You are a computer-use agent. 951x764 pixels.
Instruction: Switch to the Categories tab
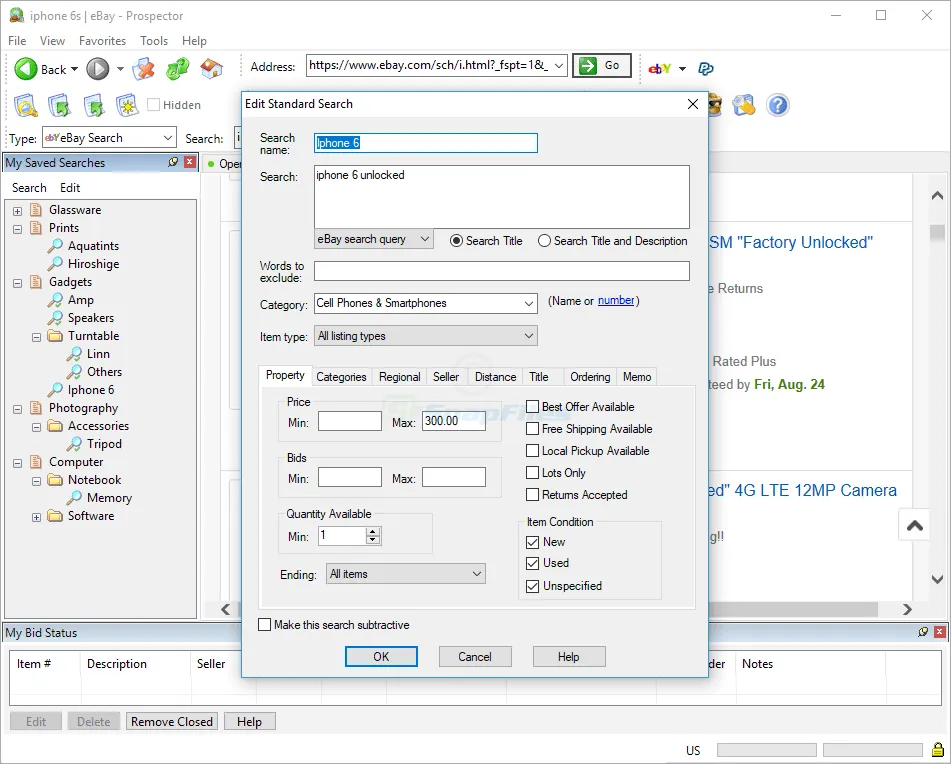tap(341, 377)
